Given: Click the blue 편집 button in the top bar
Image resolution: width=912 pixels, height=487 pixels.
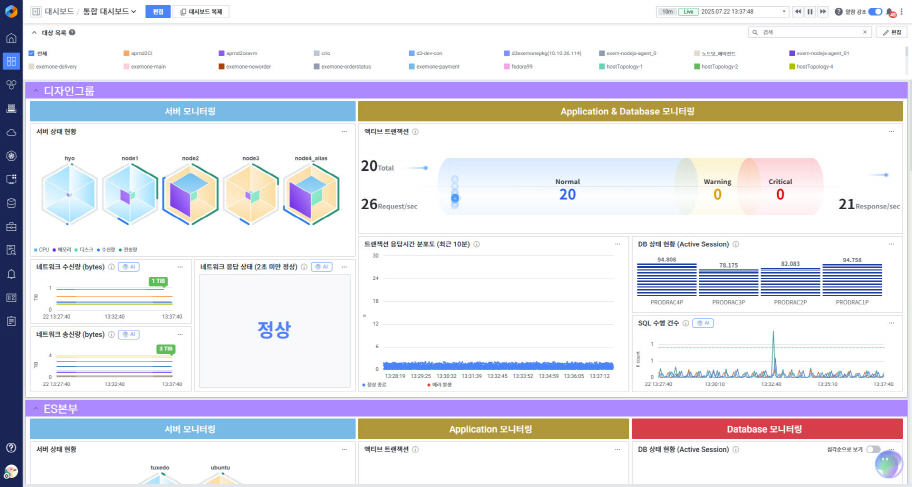Looking at the screenshot, I should point(158,12).
